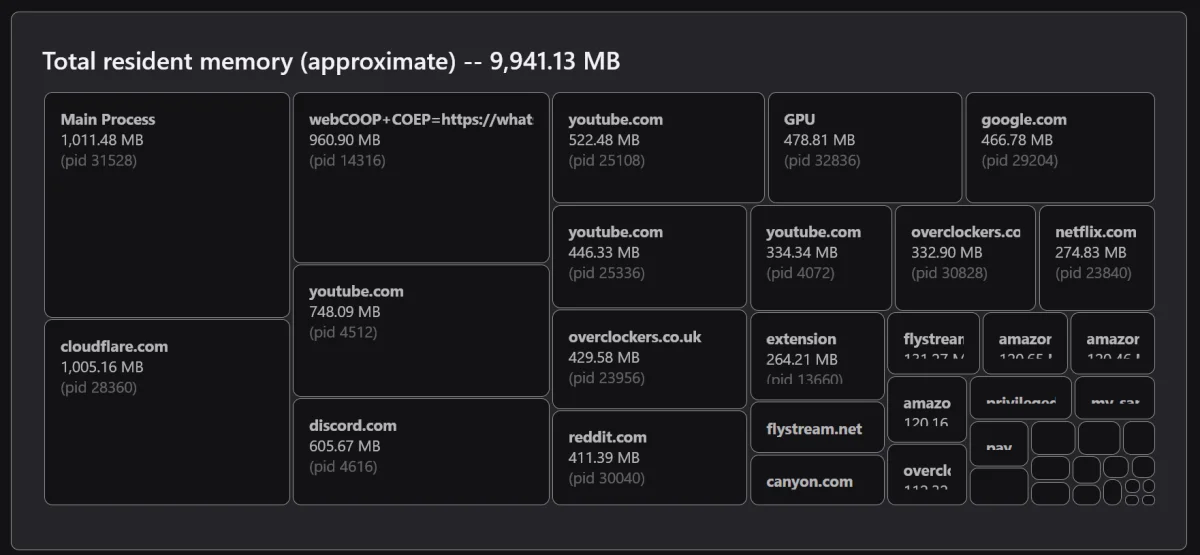
Task: Select the small tile labeled pay
Action: tap(999, 443)
